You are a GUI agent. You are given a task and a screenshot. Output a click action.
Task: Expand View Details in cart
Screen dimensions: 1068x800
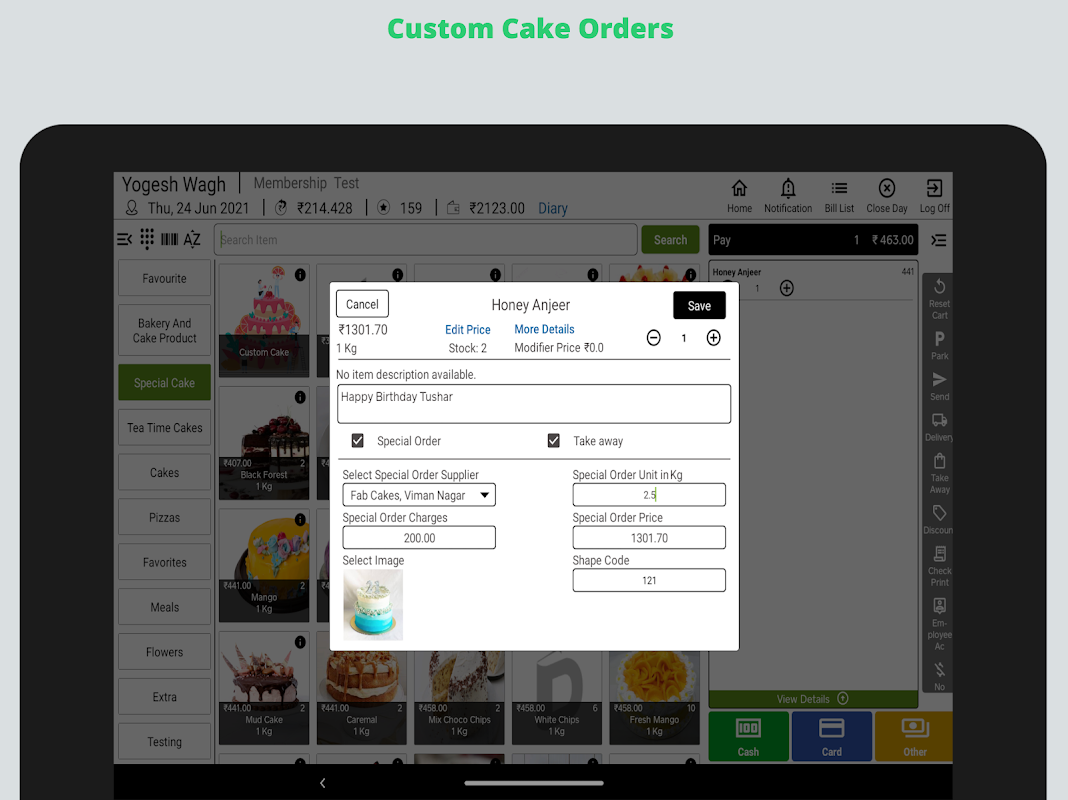coord(813,699)
